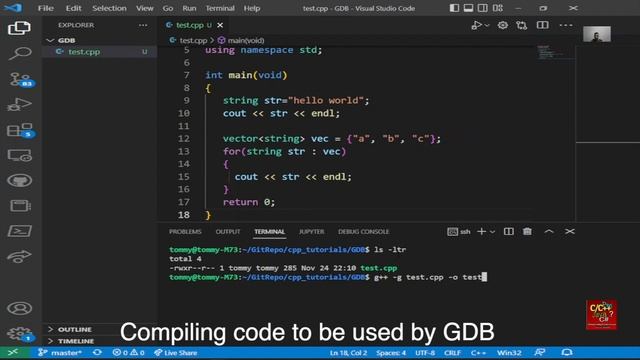
Task: Split the editor right
Action: [542, 25]
